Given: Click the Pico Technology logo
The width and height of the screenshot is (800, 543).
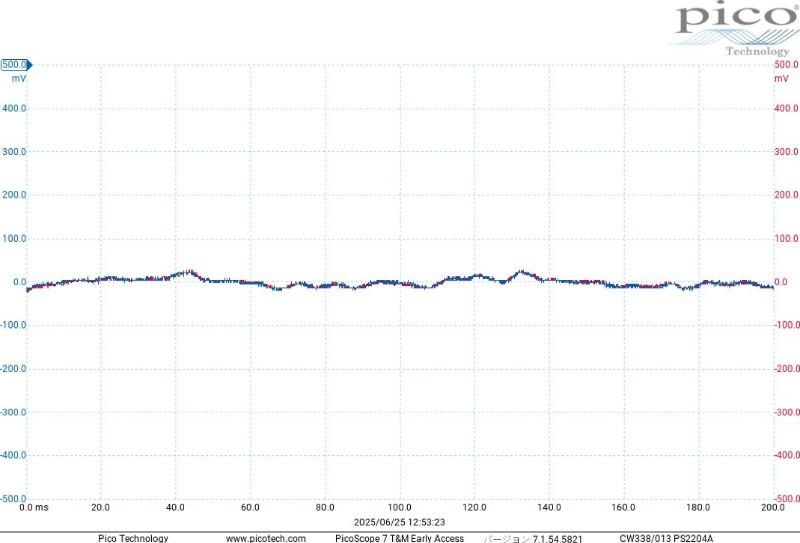Looking at the screenshot, I should click(730, 28).
